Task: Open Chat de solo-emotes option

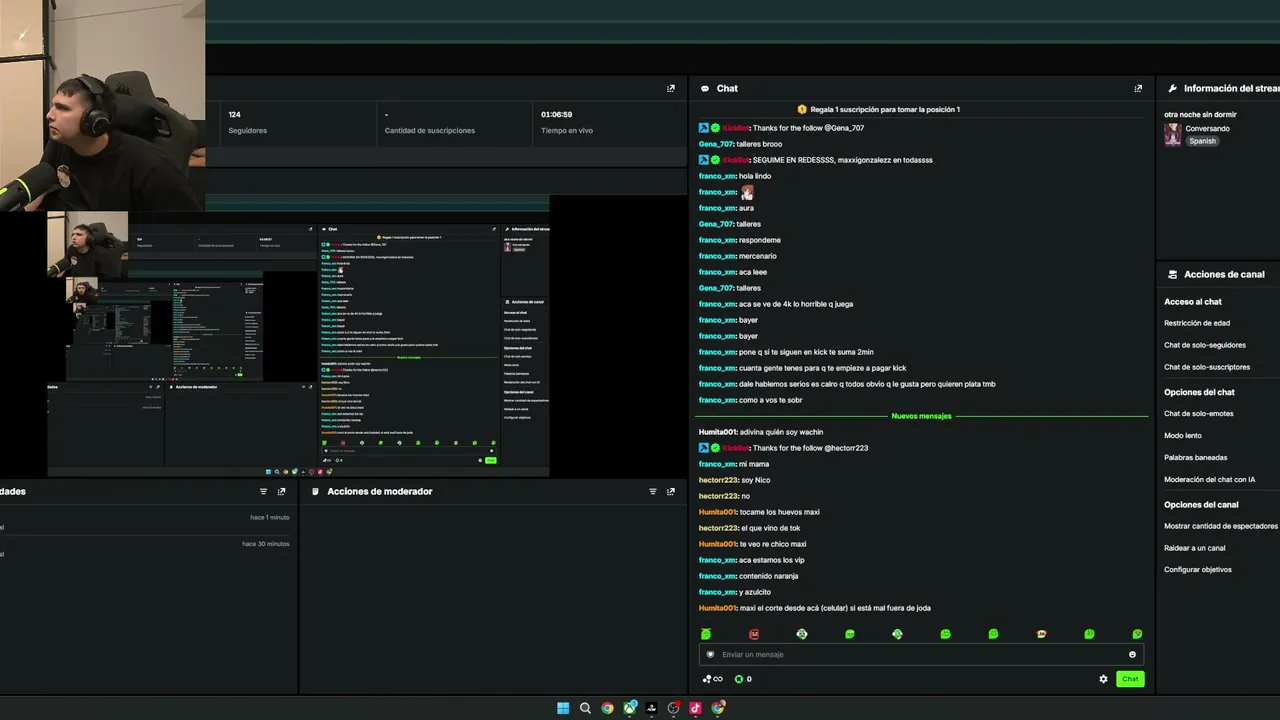Action: coord(1199,413)
